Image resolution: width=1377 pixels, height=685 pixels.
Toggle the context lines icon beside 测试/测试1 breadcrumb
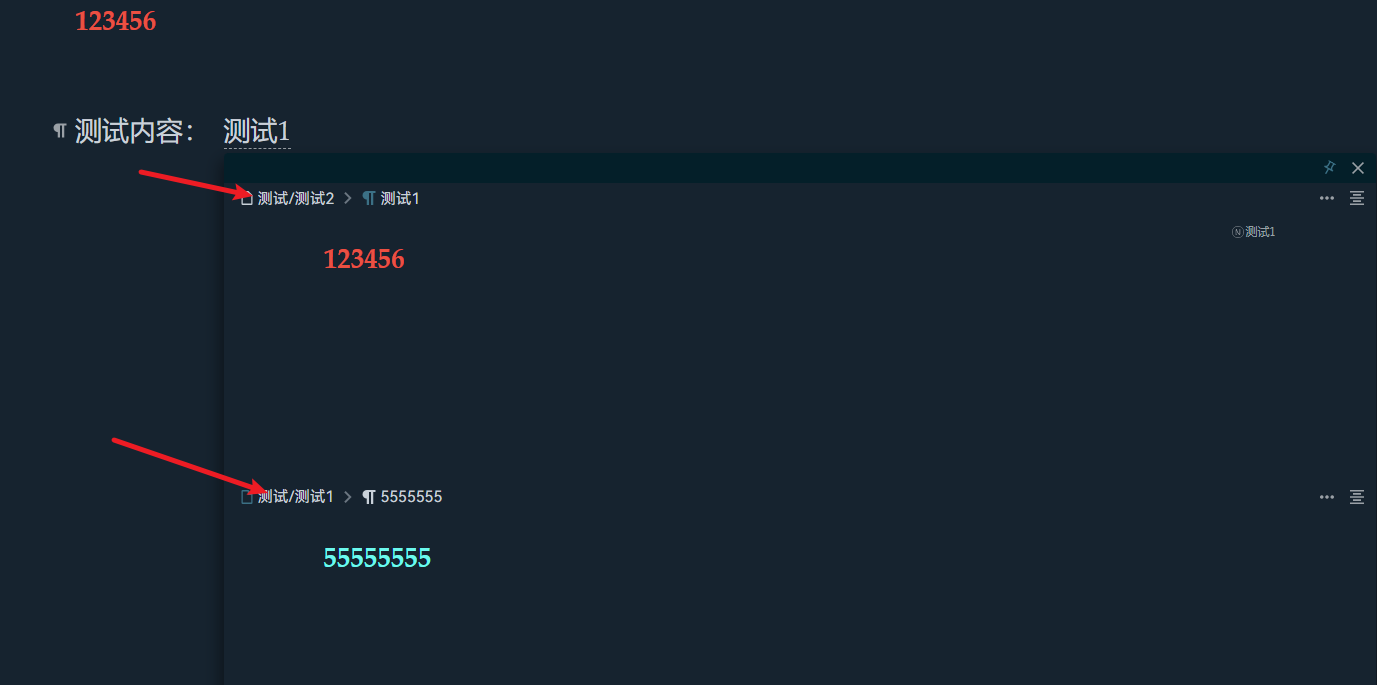coord(1357,497)
